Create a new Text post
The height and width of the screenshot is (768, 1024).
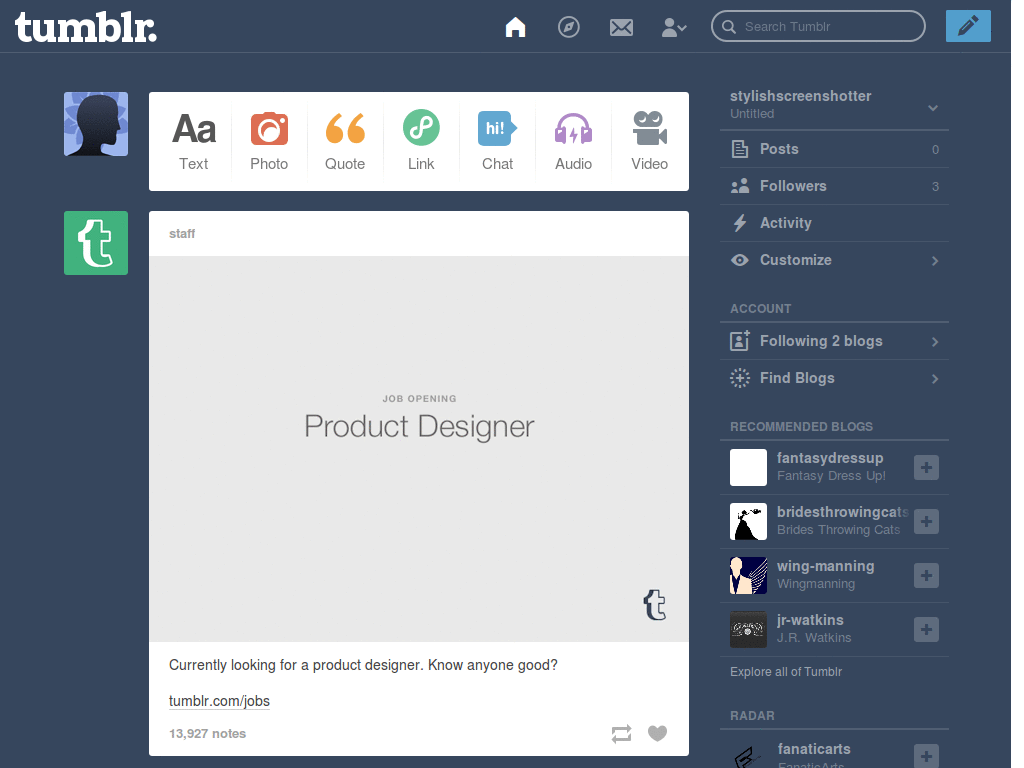[194, 141]
